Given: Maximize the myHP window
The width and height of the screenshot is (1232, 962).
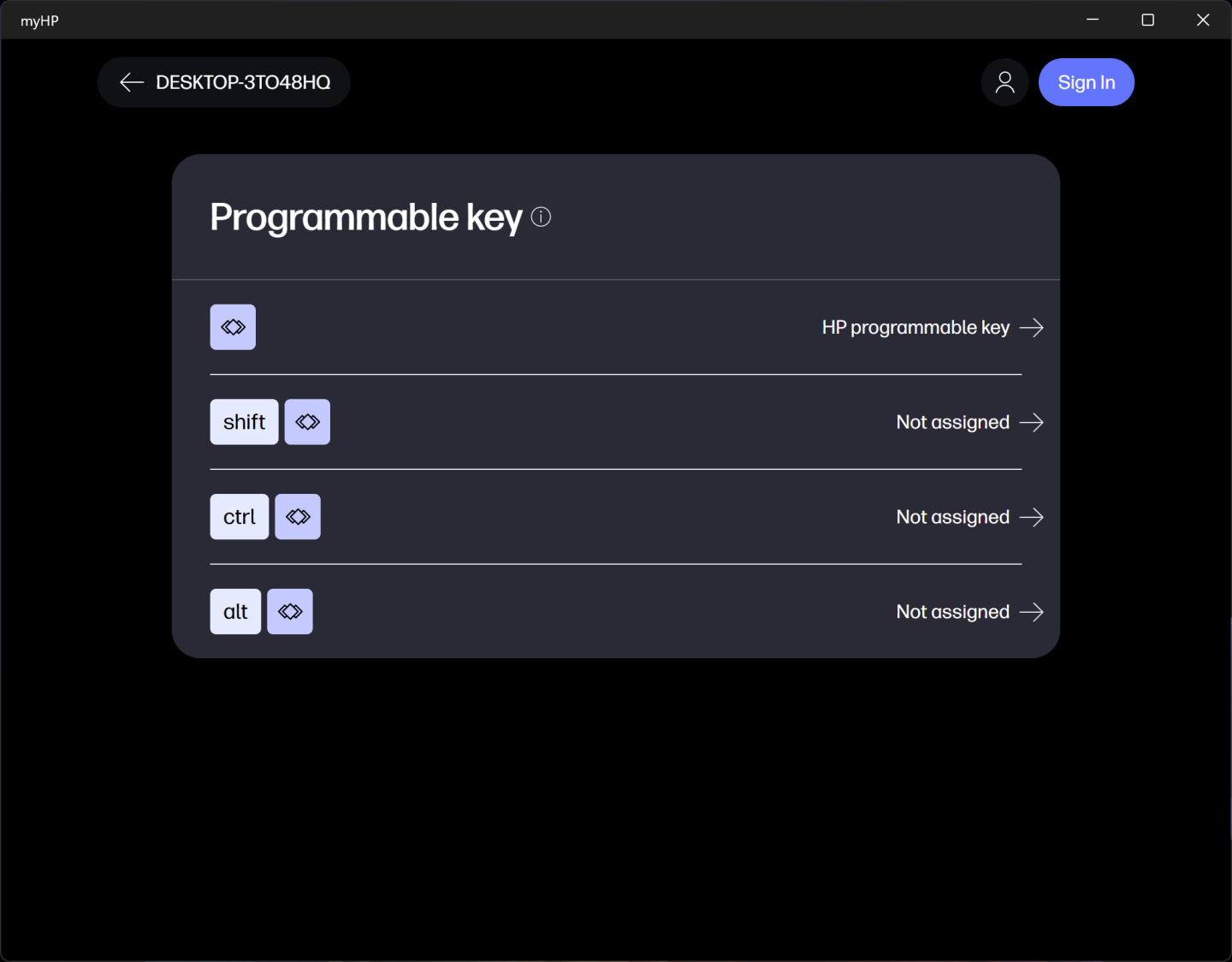Looking at the screenshot, I should click(x=1148, y=20).
